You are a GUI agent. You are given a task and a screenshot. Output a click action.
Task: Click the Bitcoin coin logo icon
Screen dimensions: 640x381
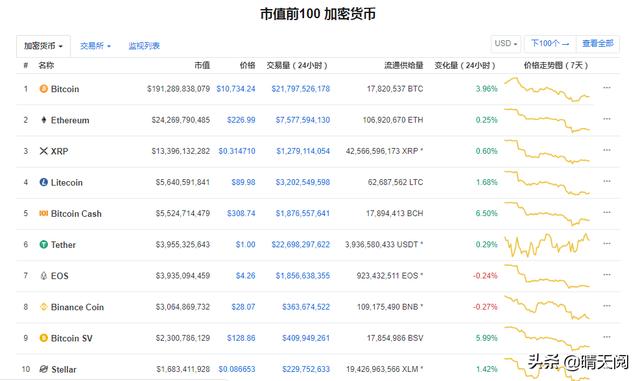(43, 89)
